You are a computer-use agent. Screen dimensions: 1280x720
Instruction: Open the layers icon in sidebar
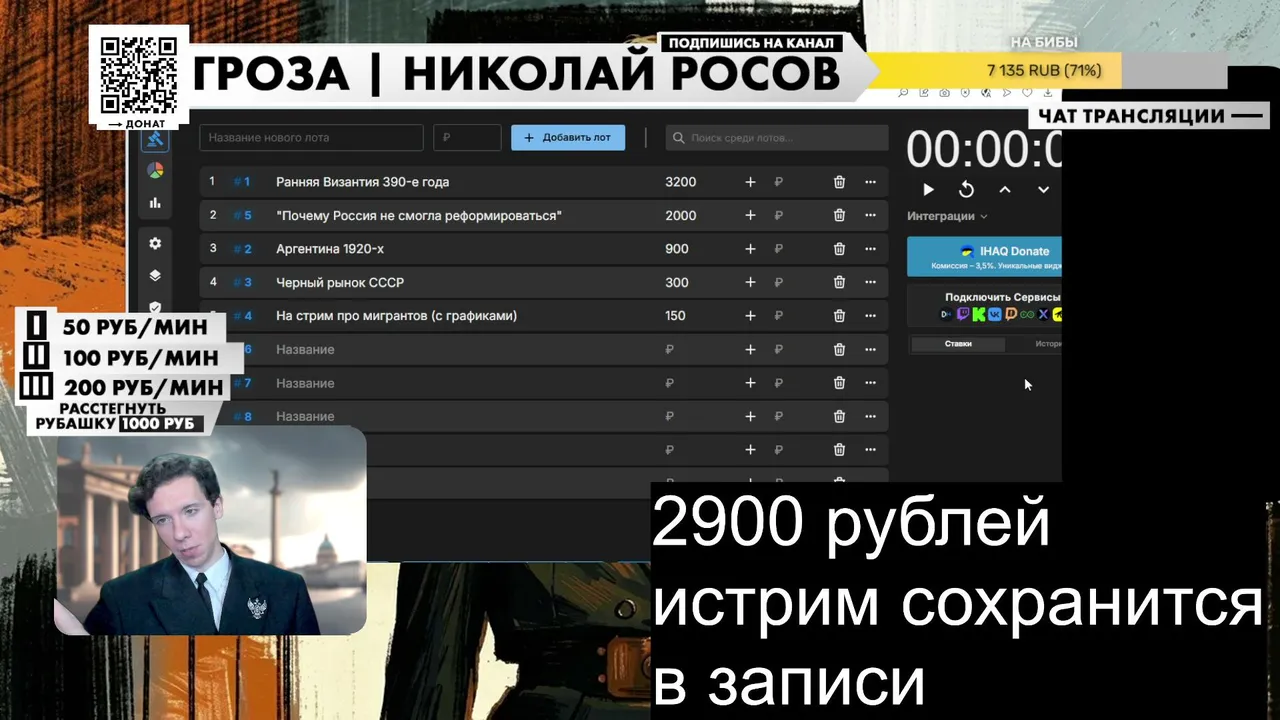coord(155,276)
